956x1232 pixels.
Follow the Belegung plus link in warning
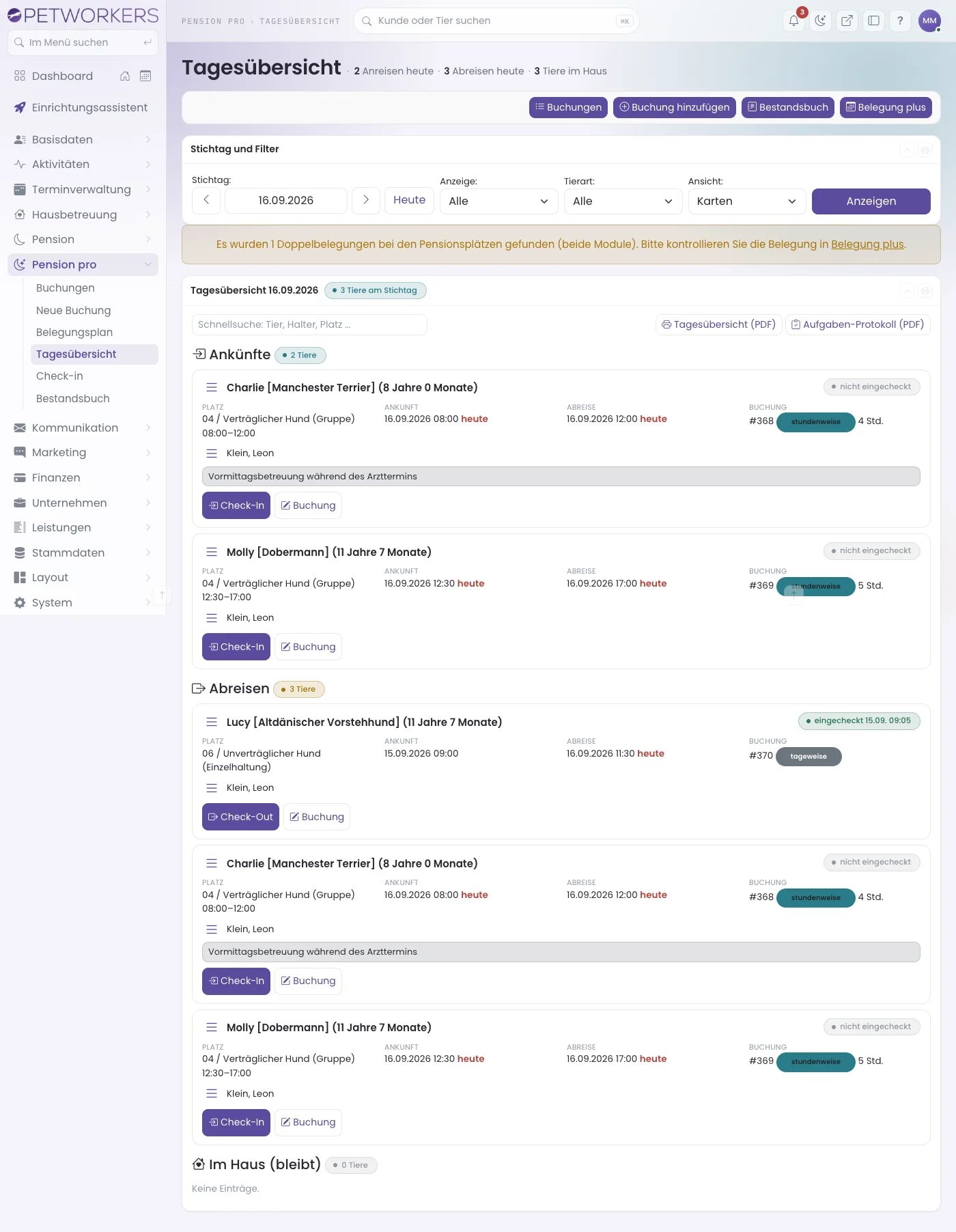tap(867, 244)
